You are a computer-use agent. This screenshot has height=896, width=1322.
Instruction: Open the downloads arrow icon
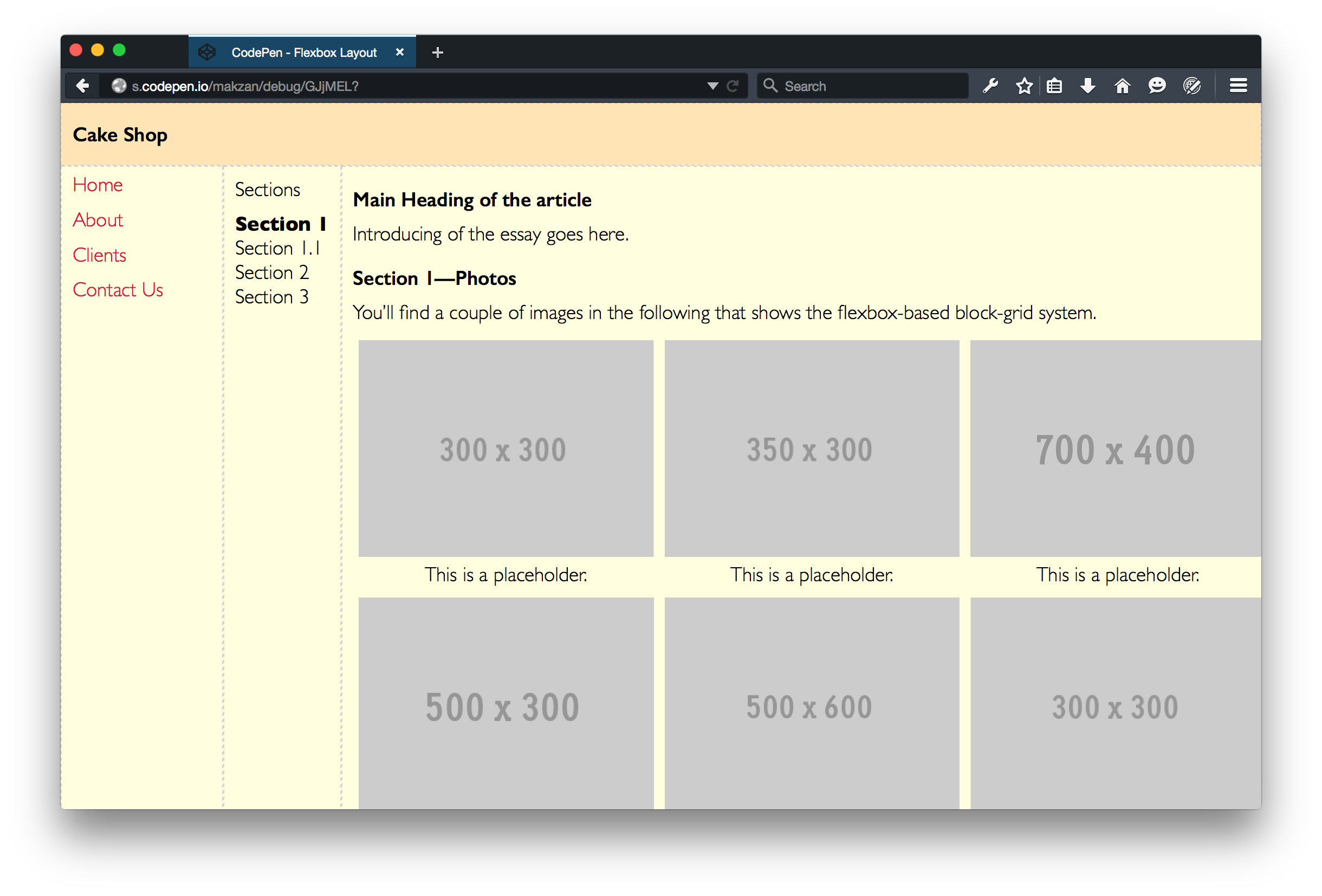pyautogui.click(x=1087, y=86)
